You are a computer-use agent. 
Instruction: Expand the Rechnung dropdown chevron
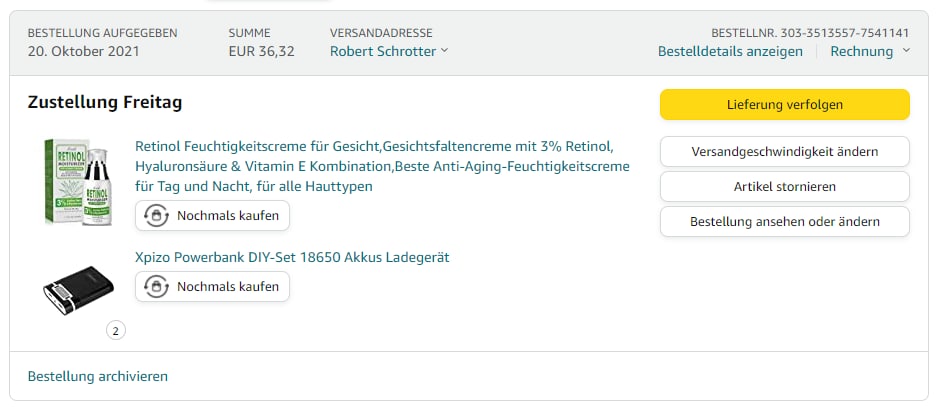pyautogui.click(x=906, y=51)
